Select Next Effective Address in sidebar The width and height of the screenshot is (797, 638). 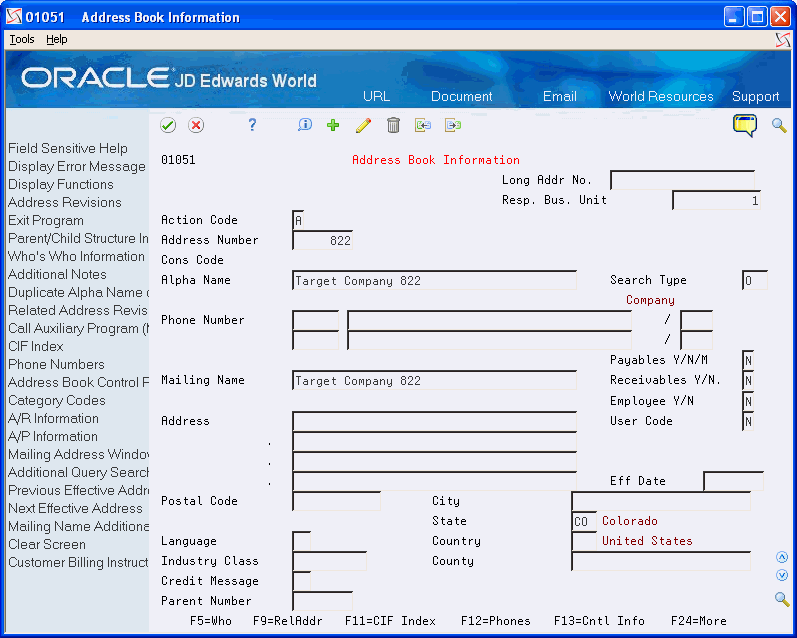[x=75, y=508]
